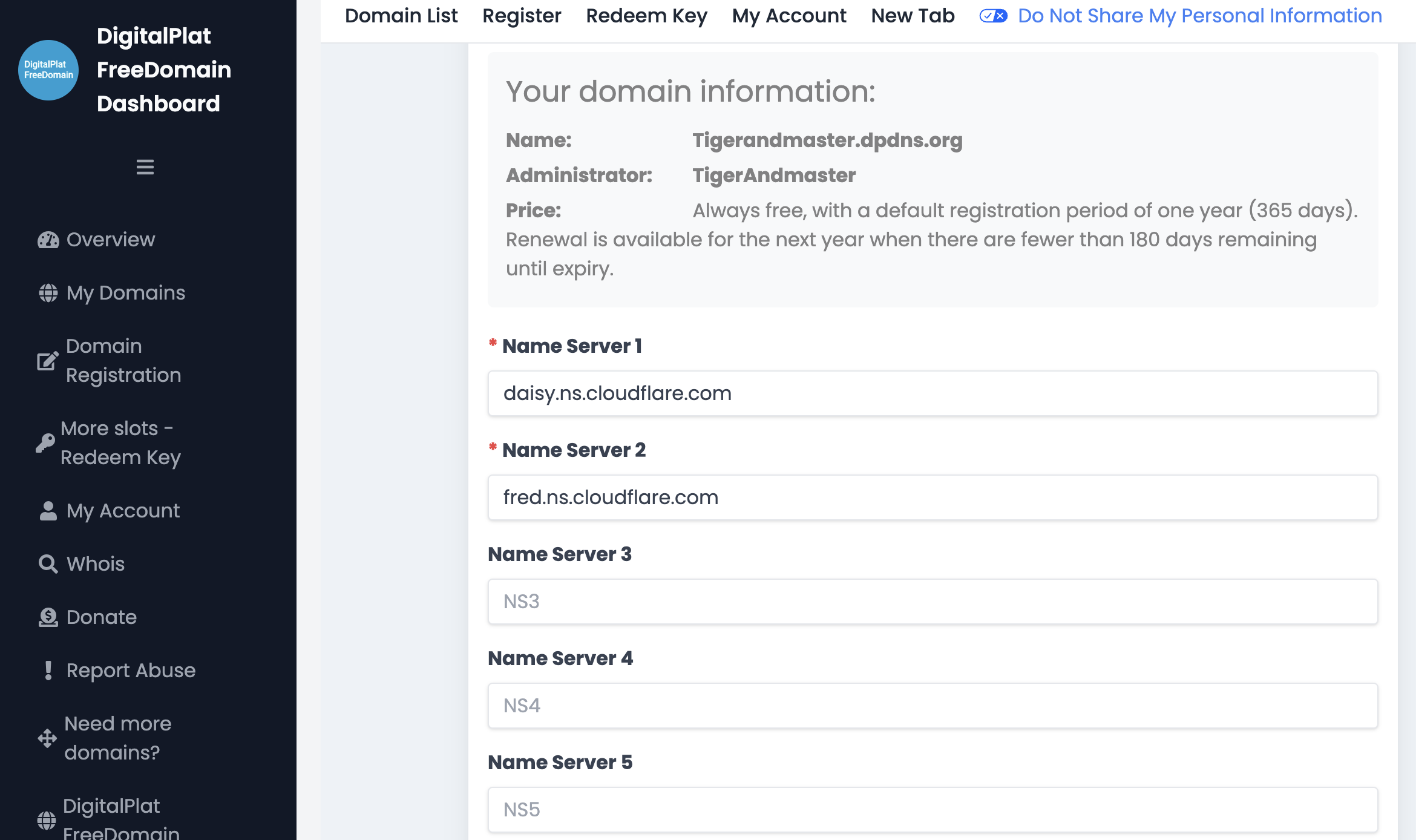1416x840 pixels.
Task: Collapse the sidebar using the hamburger icon
Action: (x=145, y=166)
